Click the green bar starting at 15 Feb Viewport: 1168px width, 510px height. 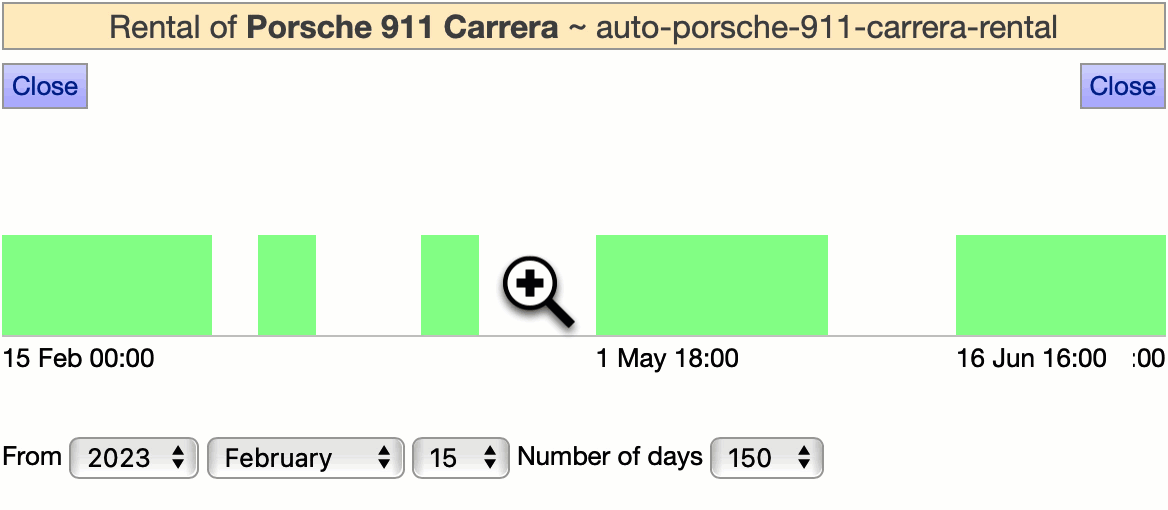107,285
